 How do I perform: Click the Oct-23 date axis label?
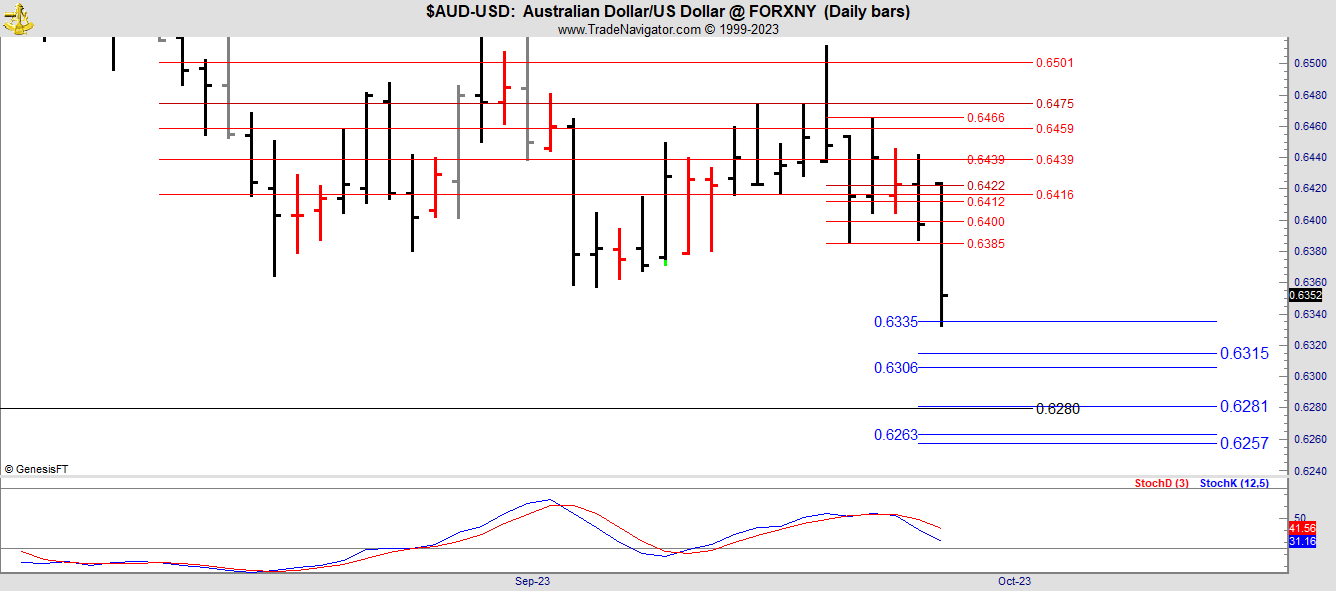click(1014, 581)
